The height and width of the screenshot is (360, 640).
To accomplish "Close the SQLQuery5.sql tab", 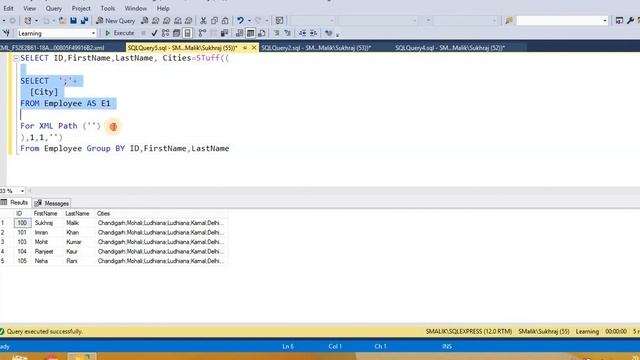I will [x=254, y=48].
